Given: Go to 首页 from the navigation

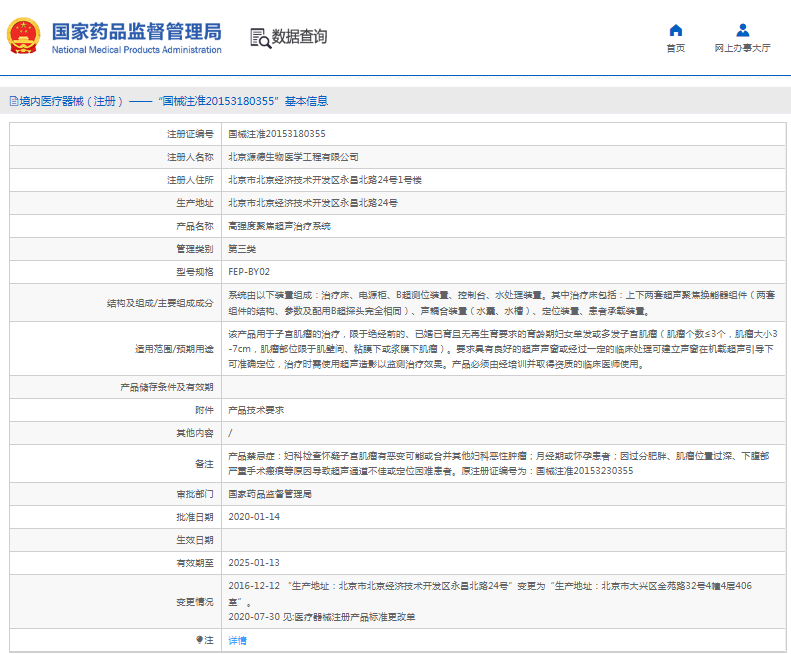Looking at the screenshot, I should pos(676,48).
